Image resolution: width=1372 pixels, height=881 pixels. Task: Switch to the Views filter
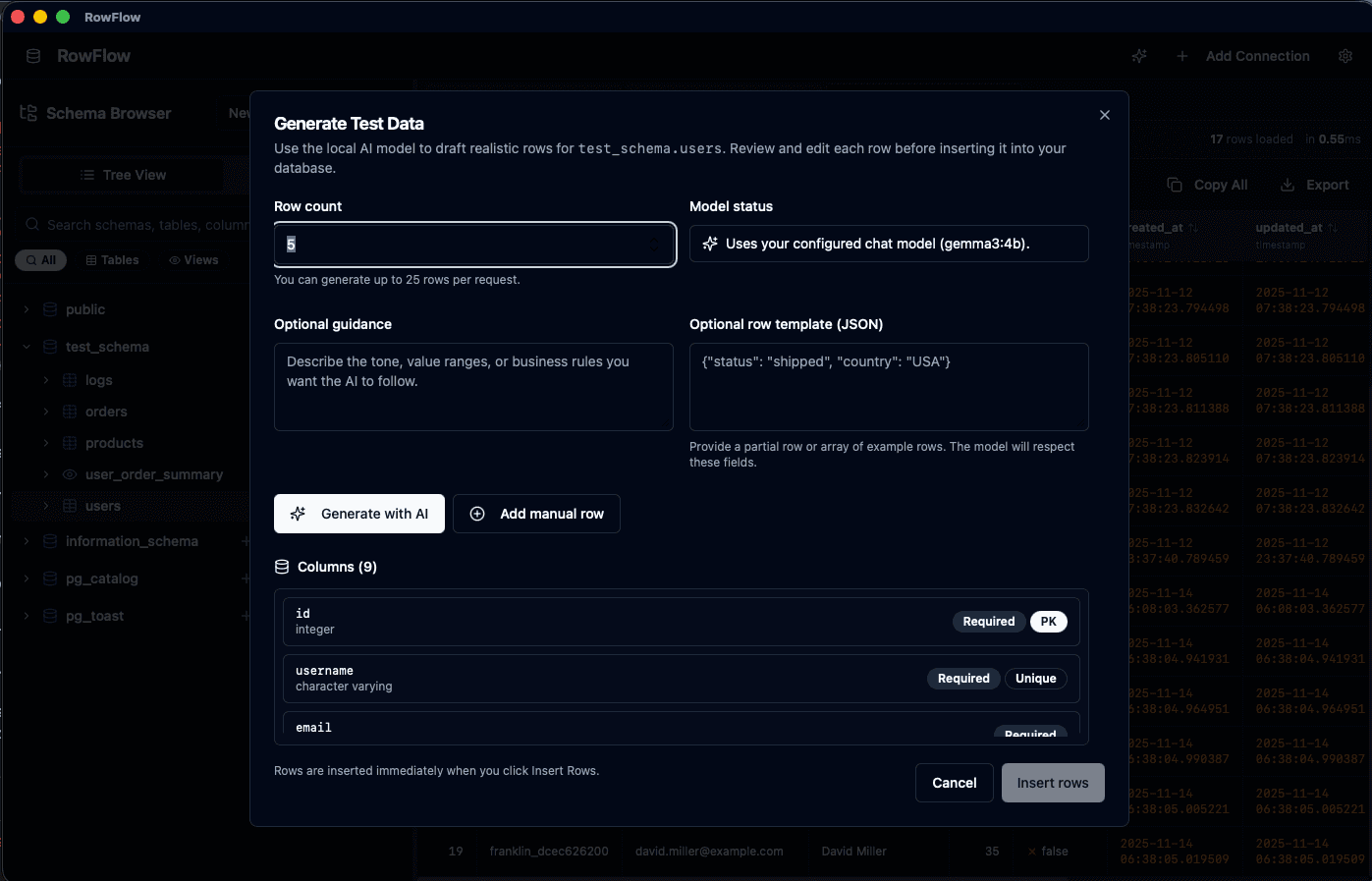(194, 259)
